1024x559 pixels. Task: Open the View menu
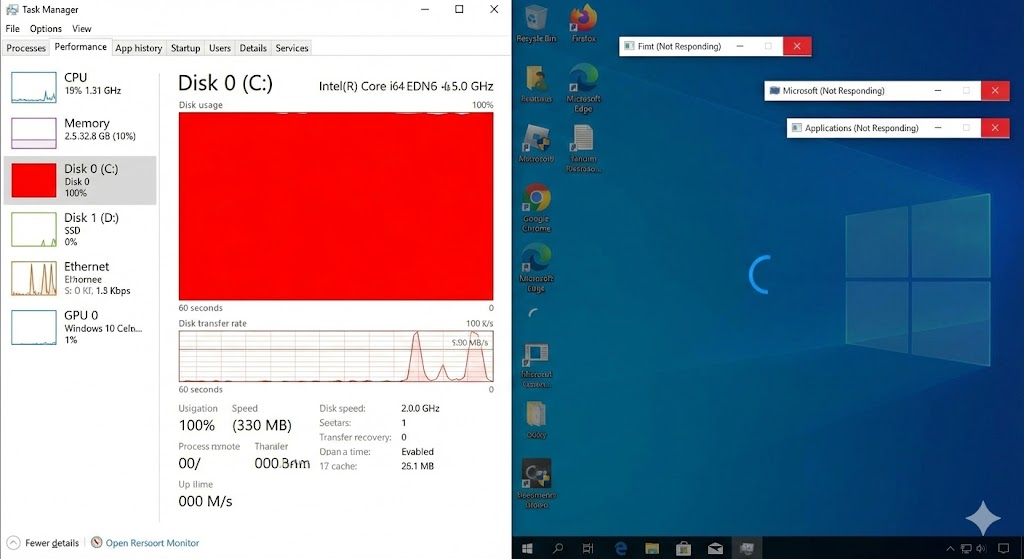[81, 29]
